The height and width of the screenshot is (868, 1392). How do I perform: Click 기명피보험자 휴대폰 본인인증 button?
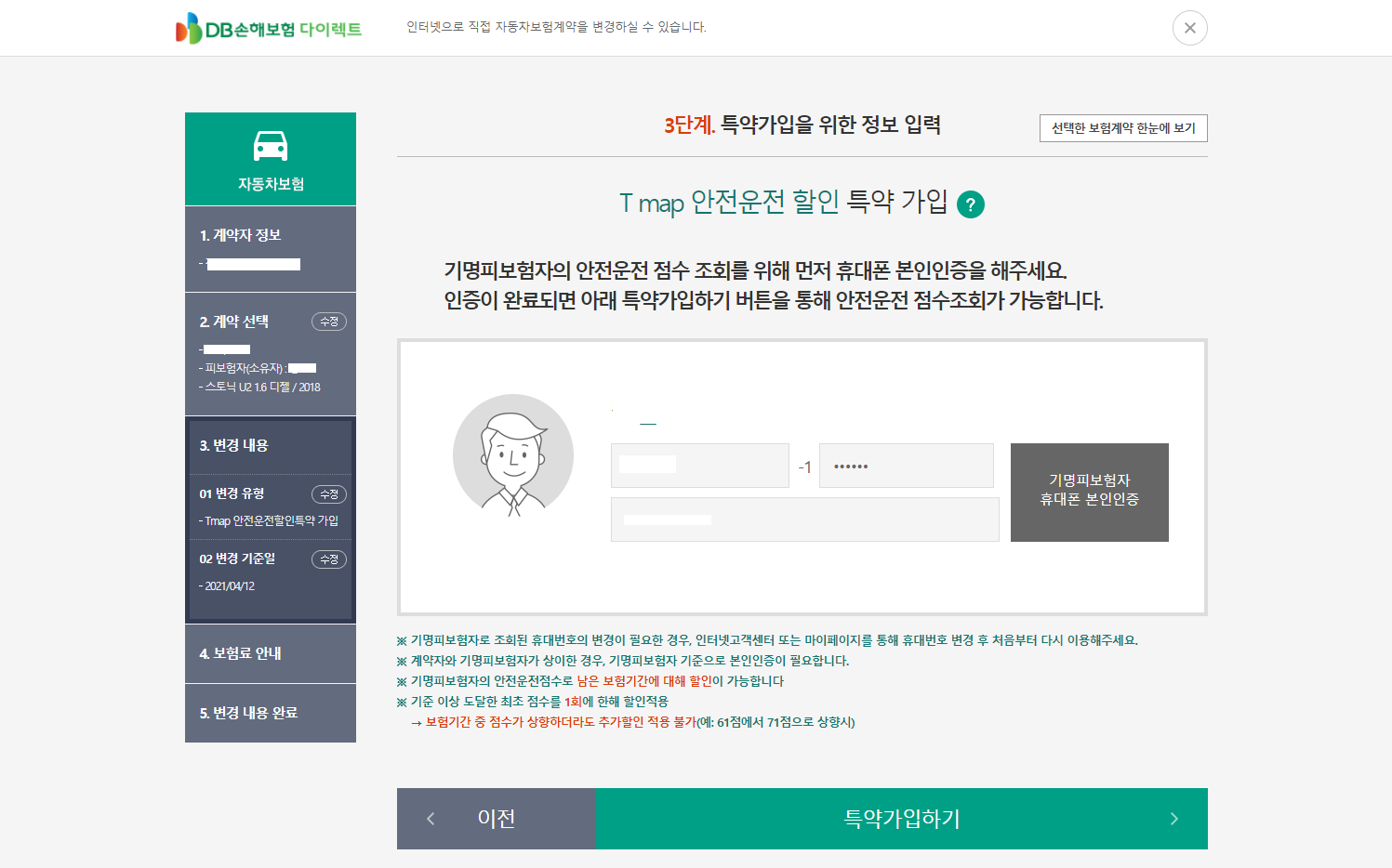(x=1090, y=493)
